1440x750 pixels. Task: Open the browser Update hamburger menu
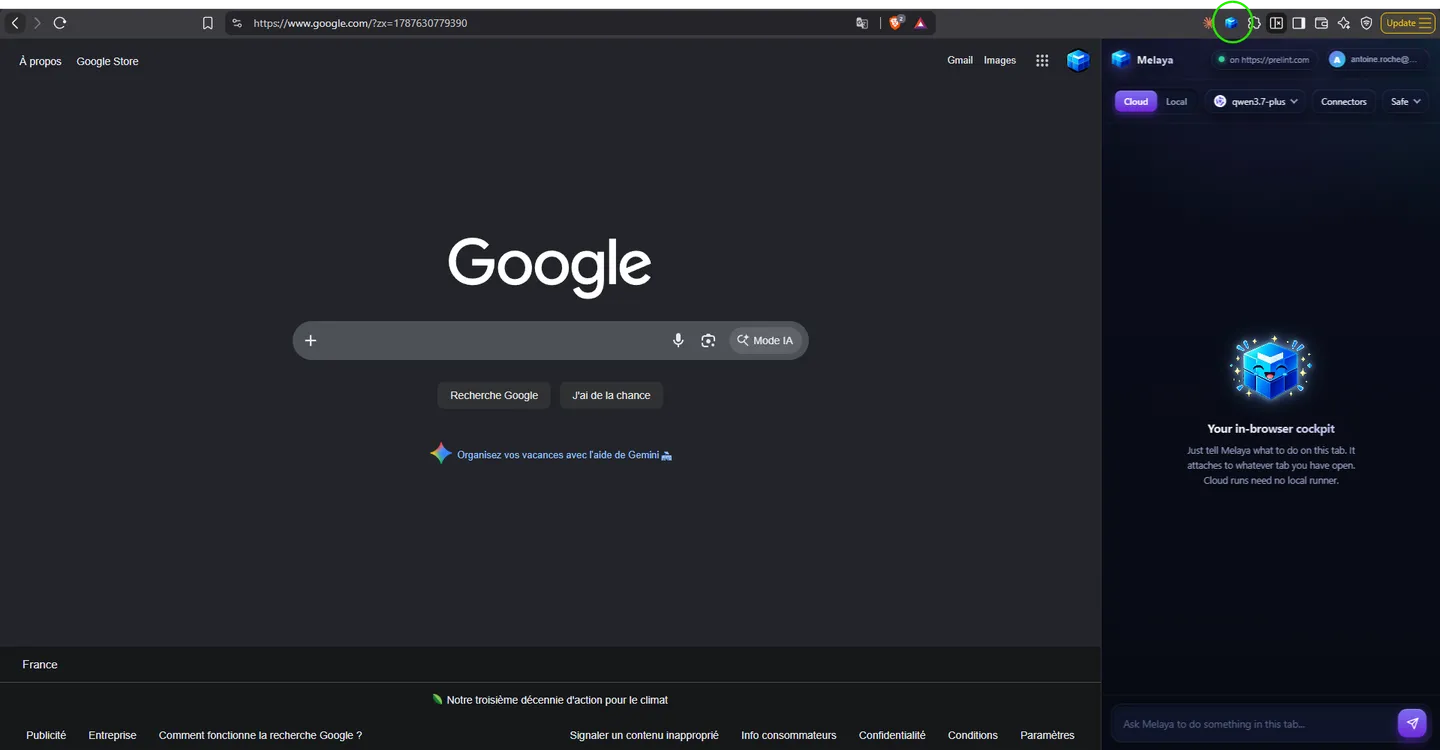coord(1408,23)
